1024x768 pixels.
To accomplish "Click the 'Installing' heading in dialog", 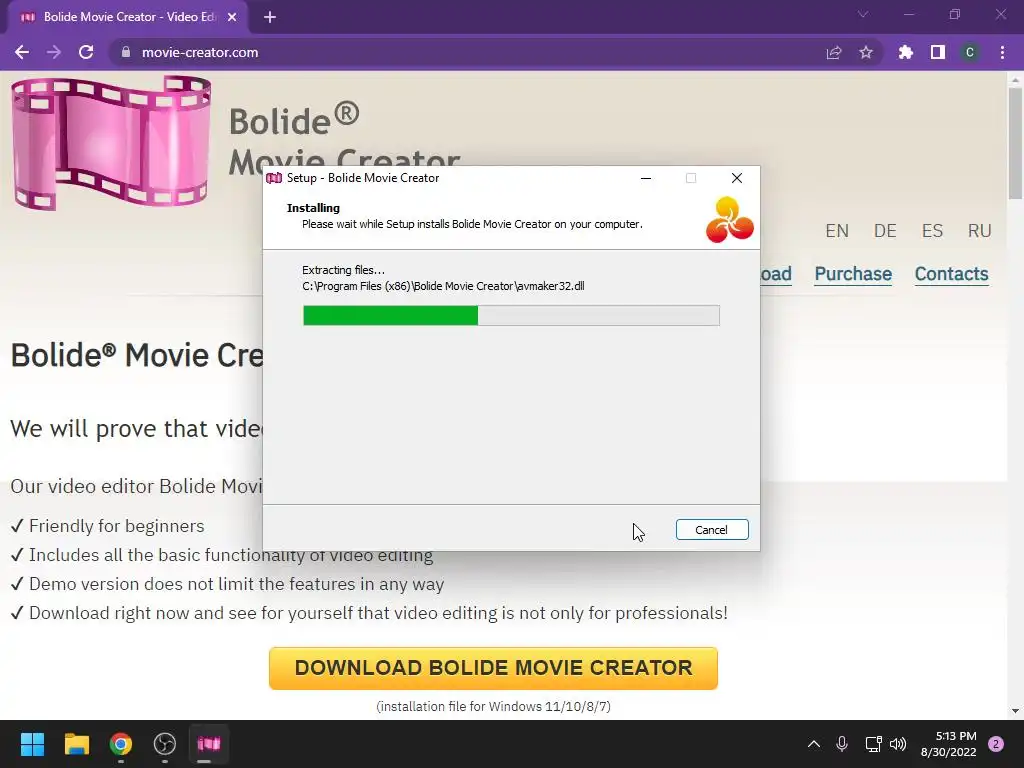I will point(313,208).
